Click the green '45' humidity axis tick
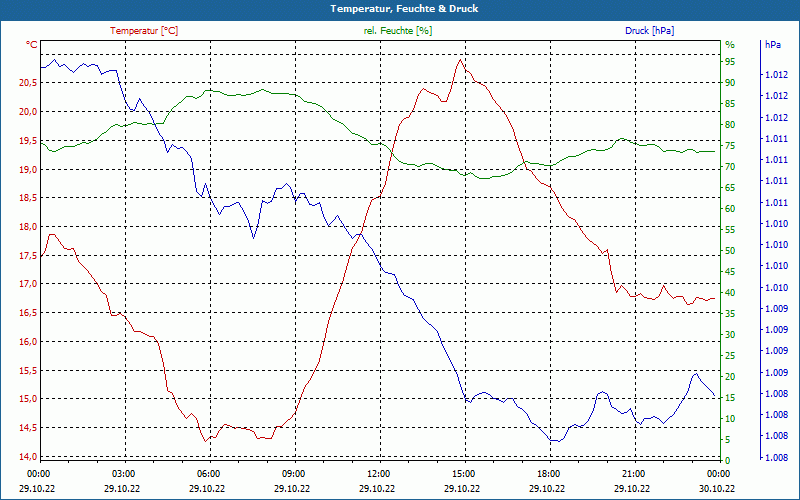800x500 pixels. pos(730,272)
